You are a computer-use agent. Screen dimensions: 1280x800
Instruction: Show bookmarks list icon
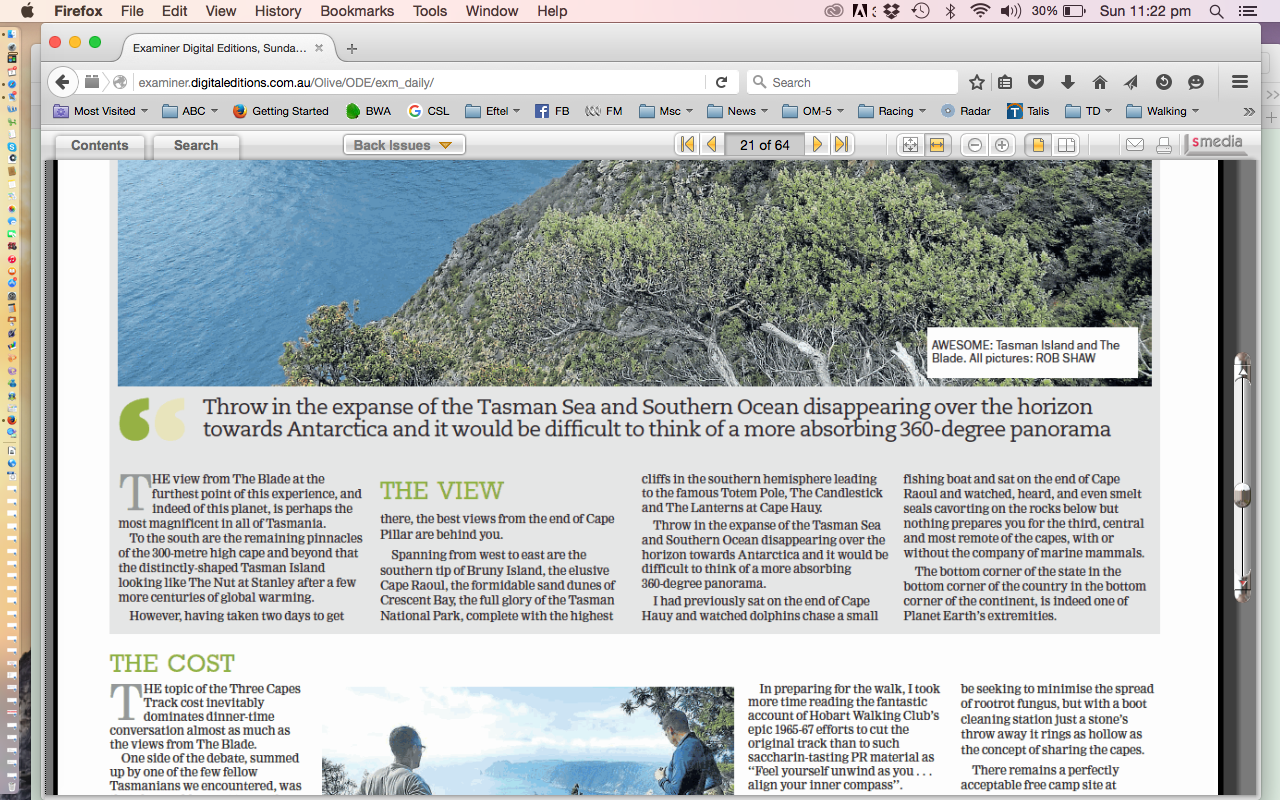(x=1006, y=82)
